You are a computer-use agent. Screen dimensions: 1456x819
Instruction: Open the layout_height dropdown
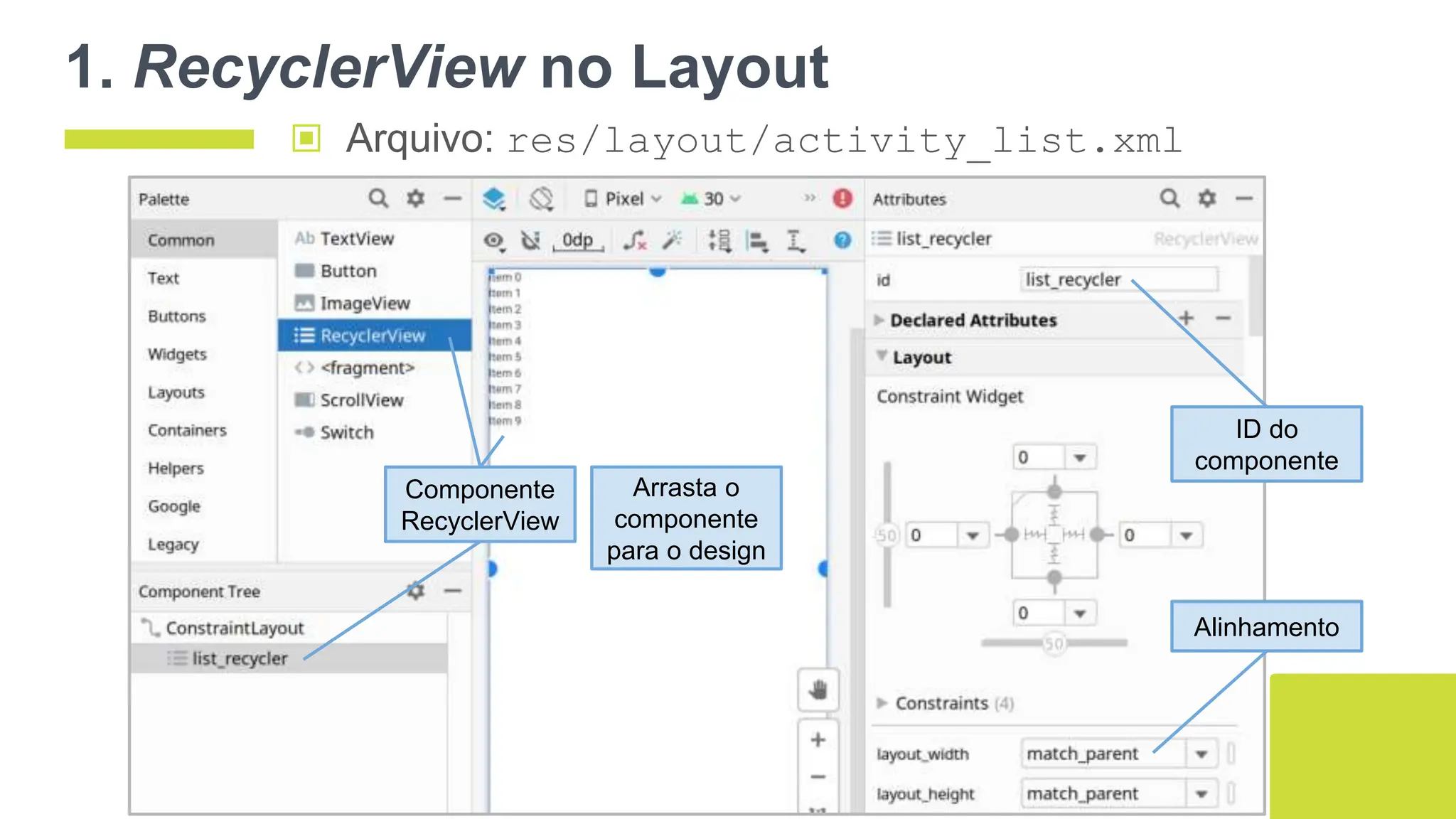(1201, 793)
